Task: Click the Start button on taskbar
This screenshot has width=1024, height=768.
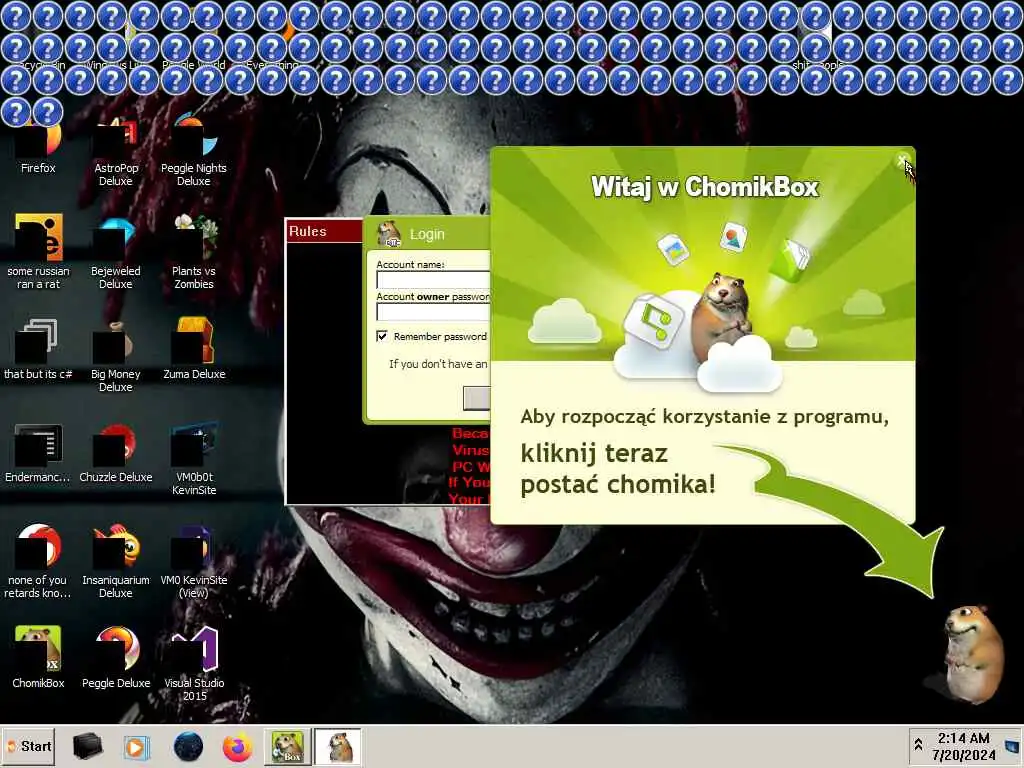Action: (x=29, y=746)
